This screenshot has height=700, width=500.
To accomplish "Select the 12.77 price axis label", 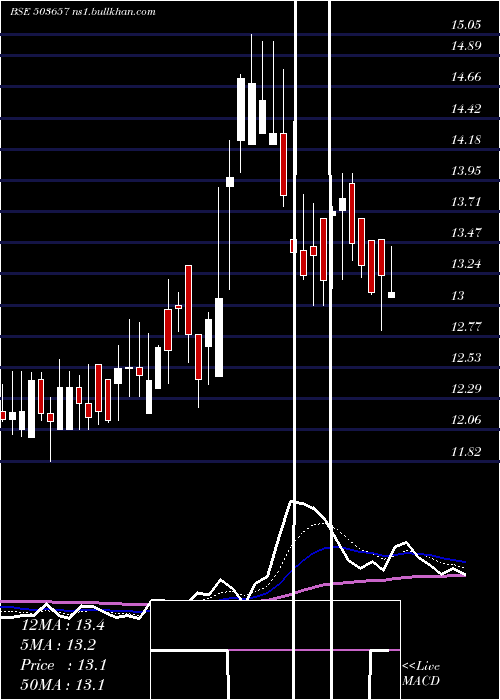I will pyautogui.click(x=466, y=327).
